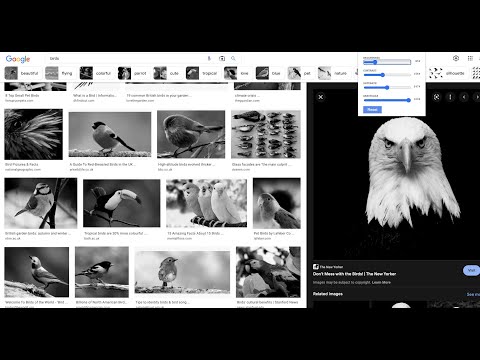Go to next image in preview
480x360 pixels.
477,97
